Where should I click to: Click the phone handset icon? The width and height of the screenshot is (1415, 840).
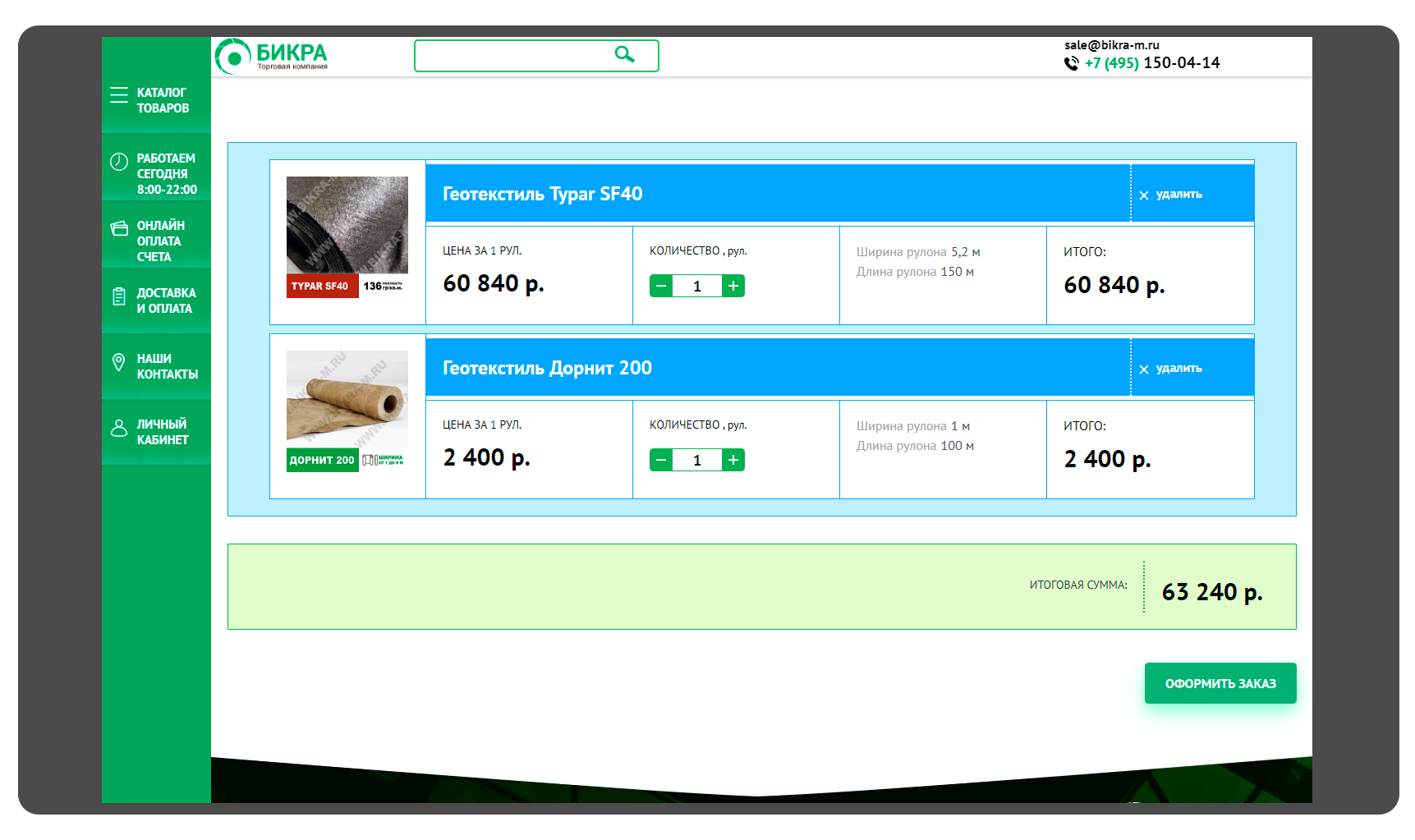(1072, 63)
